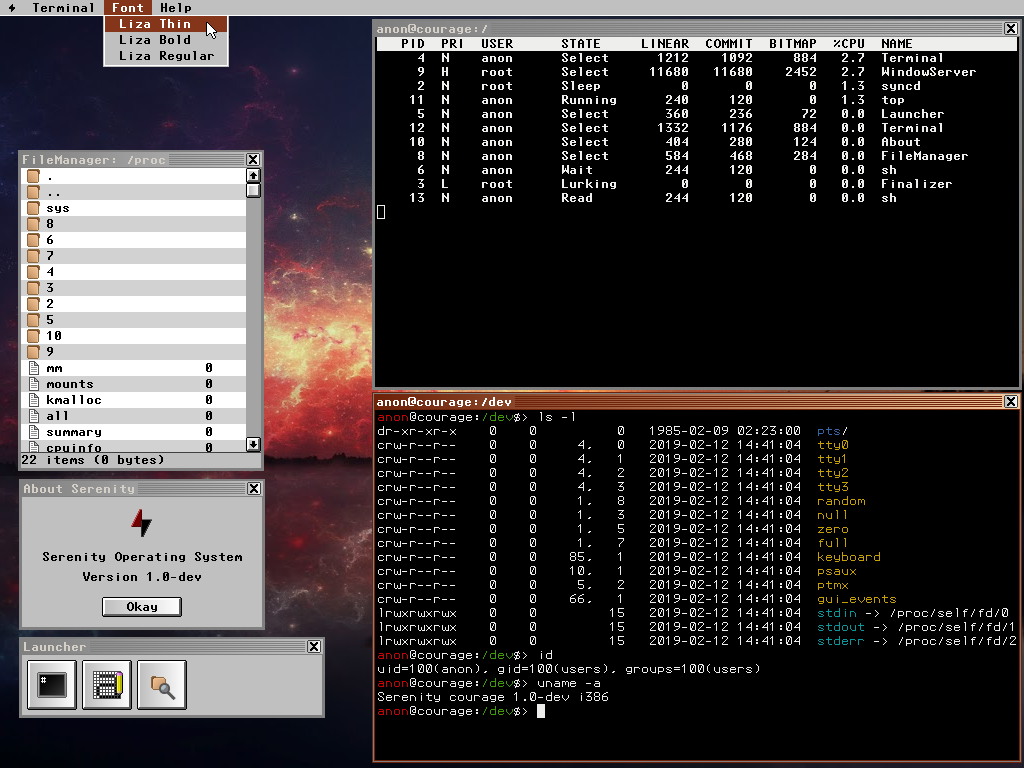This screenshot has width=1024, height=768.
Task: Click FileManager scrollbar down arrow
Action: tap(253, 444)
